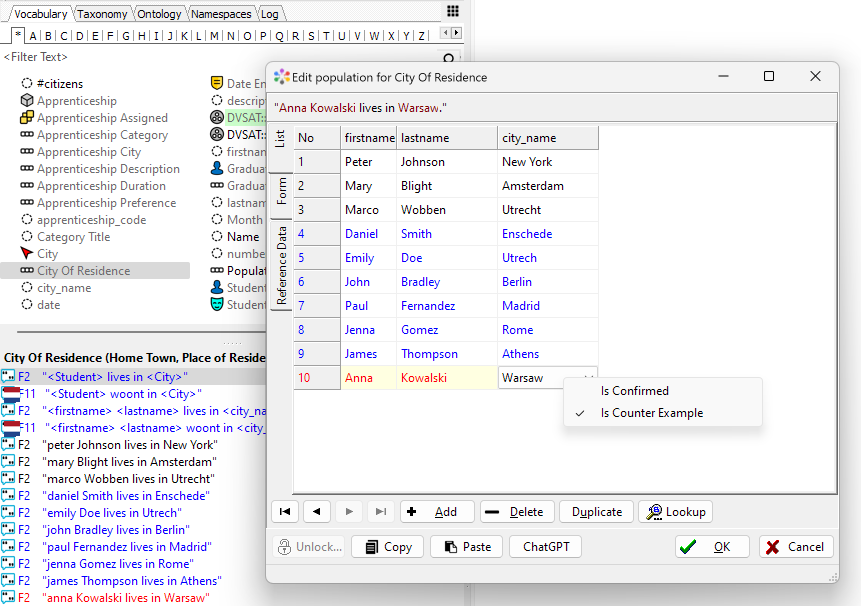Click the search magnifier beside the filter
The width and height of the screenshot is (861, 606).
click(x=450, y=59)
